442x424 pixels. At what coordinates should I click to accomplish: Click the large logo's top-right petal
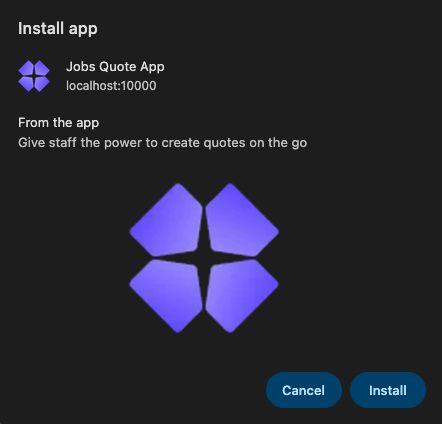point(239,221)
